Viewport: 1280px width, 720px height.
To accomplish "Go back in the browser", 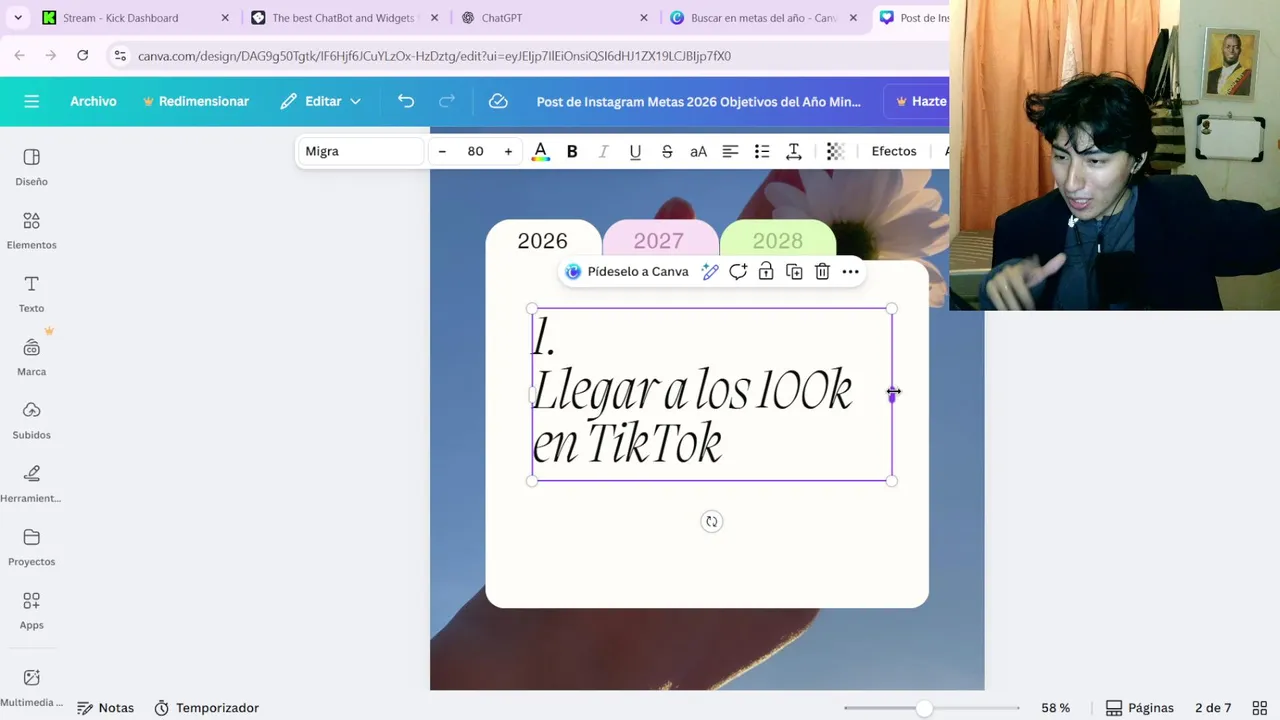I will (x=19, y=56).
